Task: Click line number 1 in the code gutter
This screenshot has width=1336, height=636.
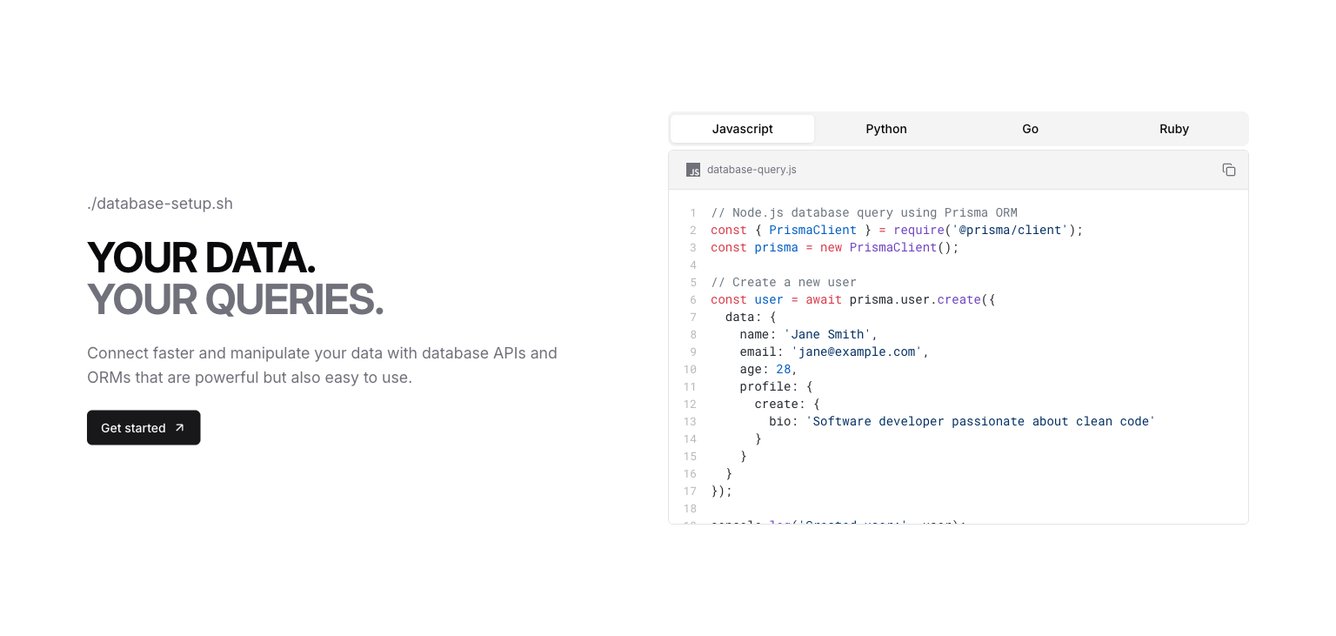Action: point(692,213)
